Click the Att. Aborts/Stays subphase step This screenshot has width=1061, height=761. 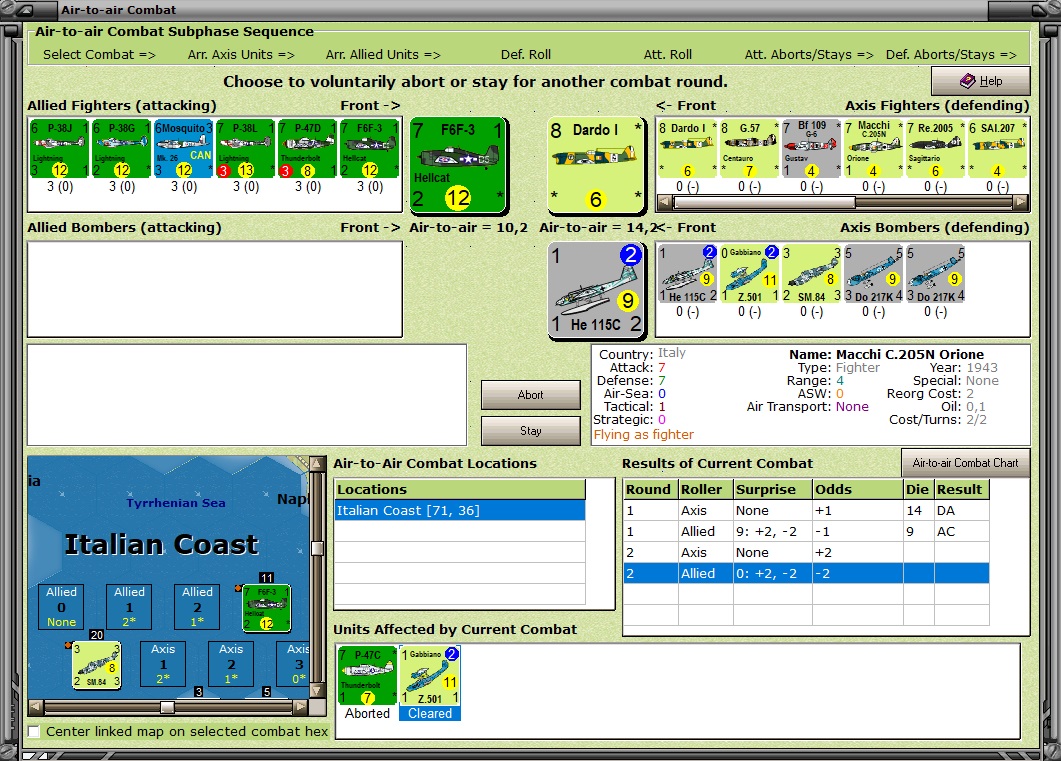(x=809, y=55)
